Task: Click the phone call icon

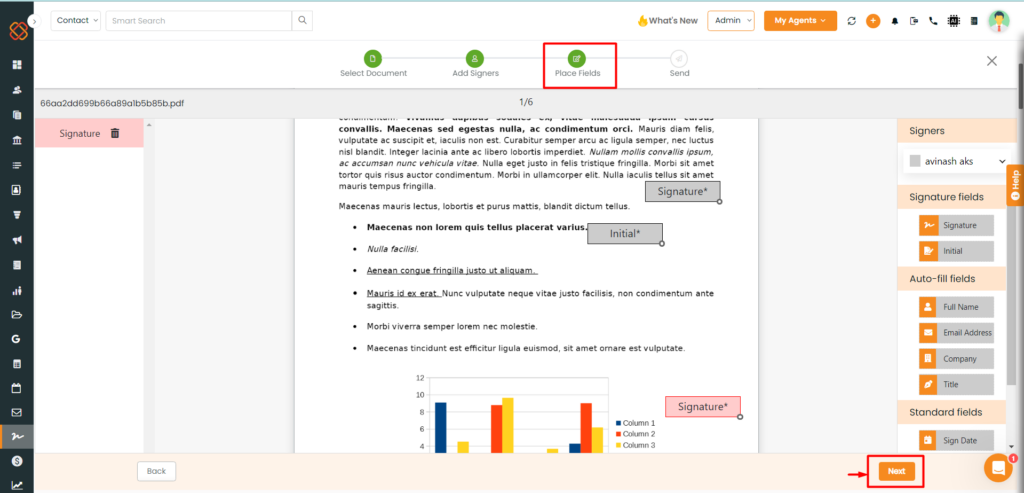Action: click(x=933, y=21)
